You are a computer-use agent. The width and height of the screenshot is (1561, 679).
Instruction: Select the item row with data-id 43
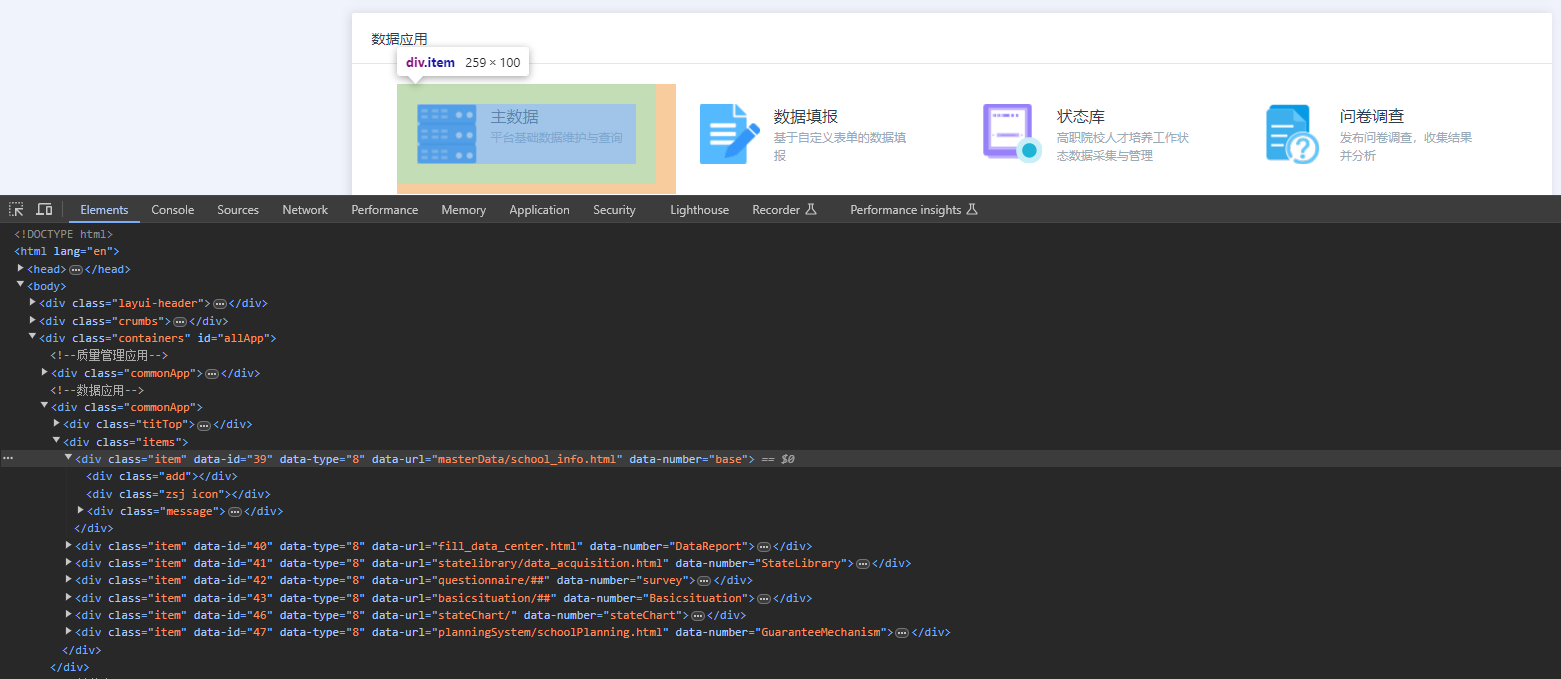400,598
